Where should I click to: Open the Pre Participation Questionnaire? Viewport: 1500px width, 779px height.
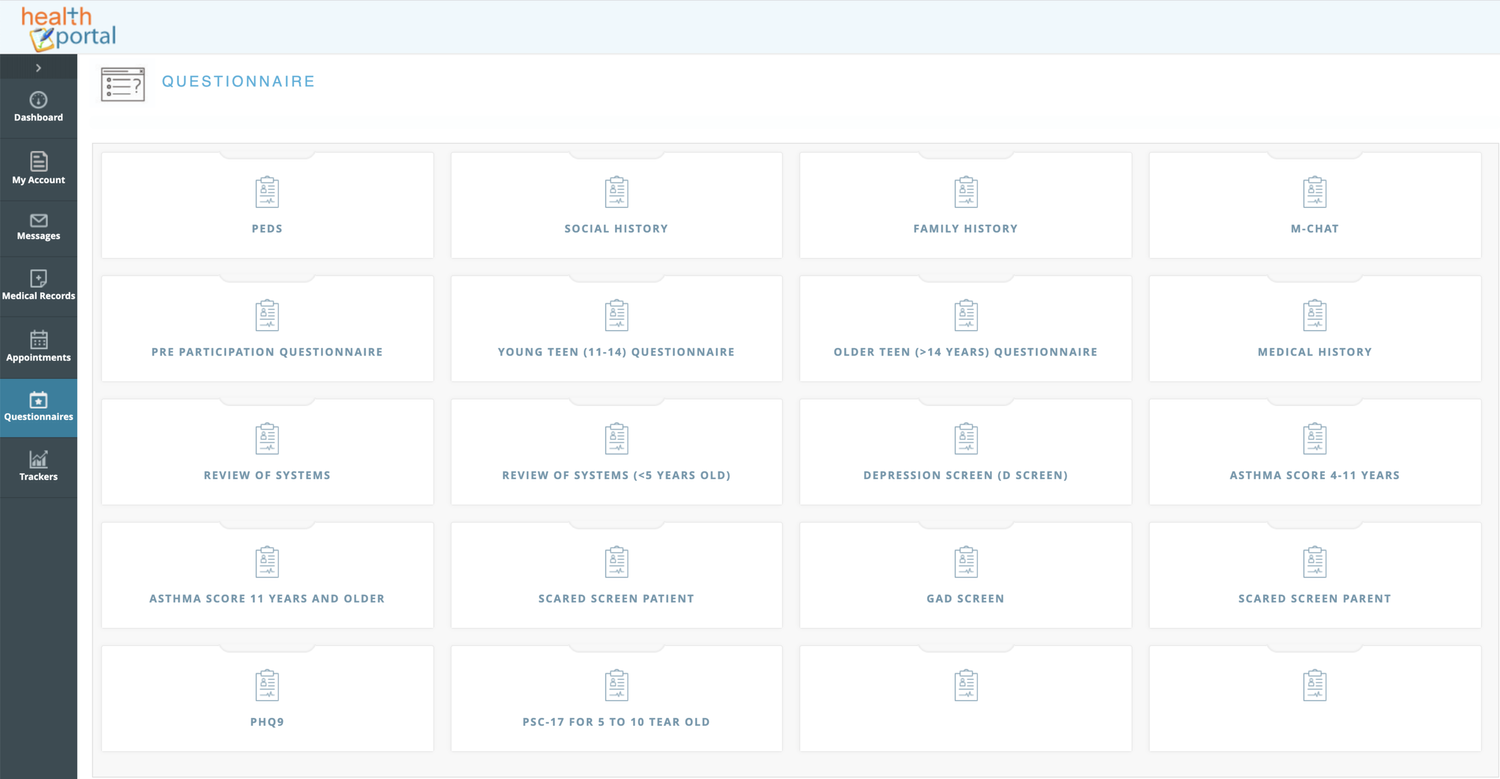pyautogui.click(x=267, y=329)
